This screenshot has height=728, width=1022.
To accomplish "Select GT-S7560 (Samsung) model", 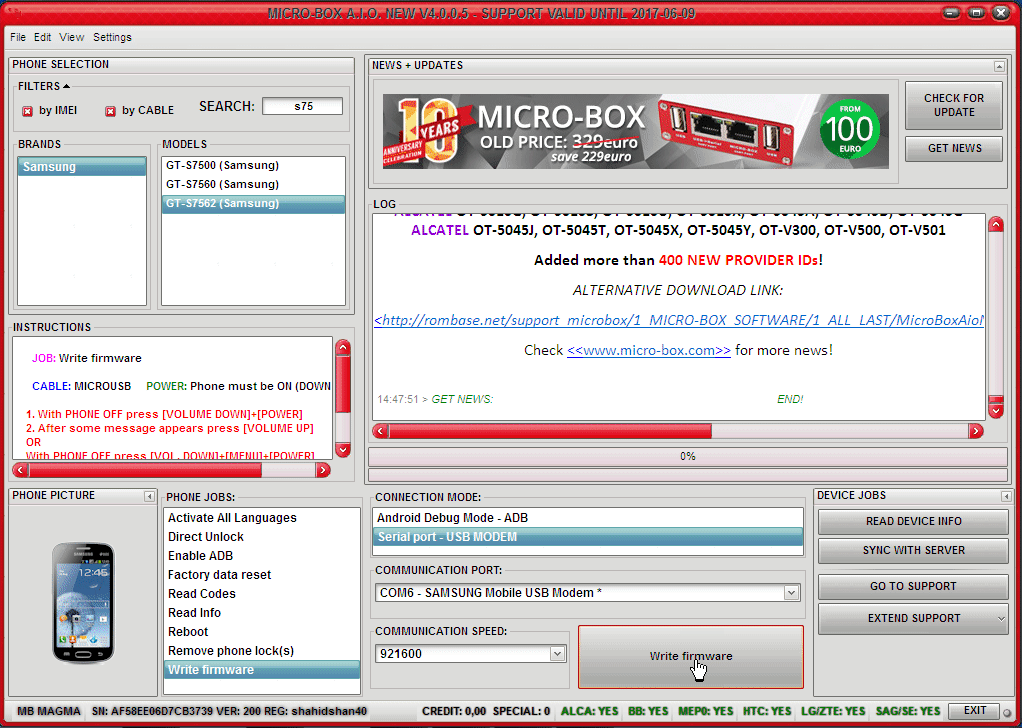I will click(x=254, y=184).
